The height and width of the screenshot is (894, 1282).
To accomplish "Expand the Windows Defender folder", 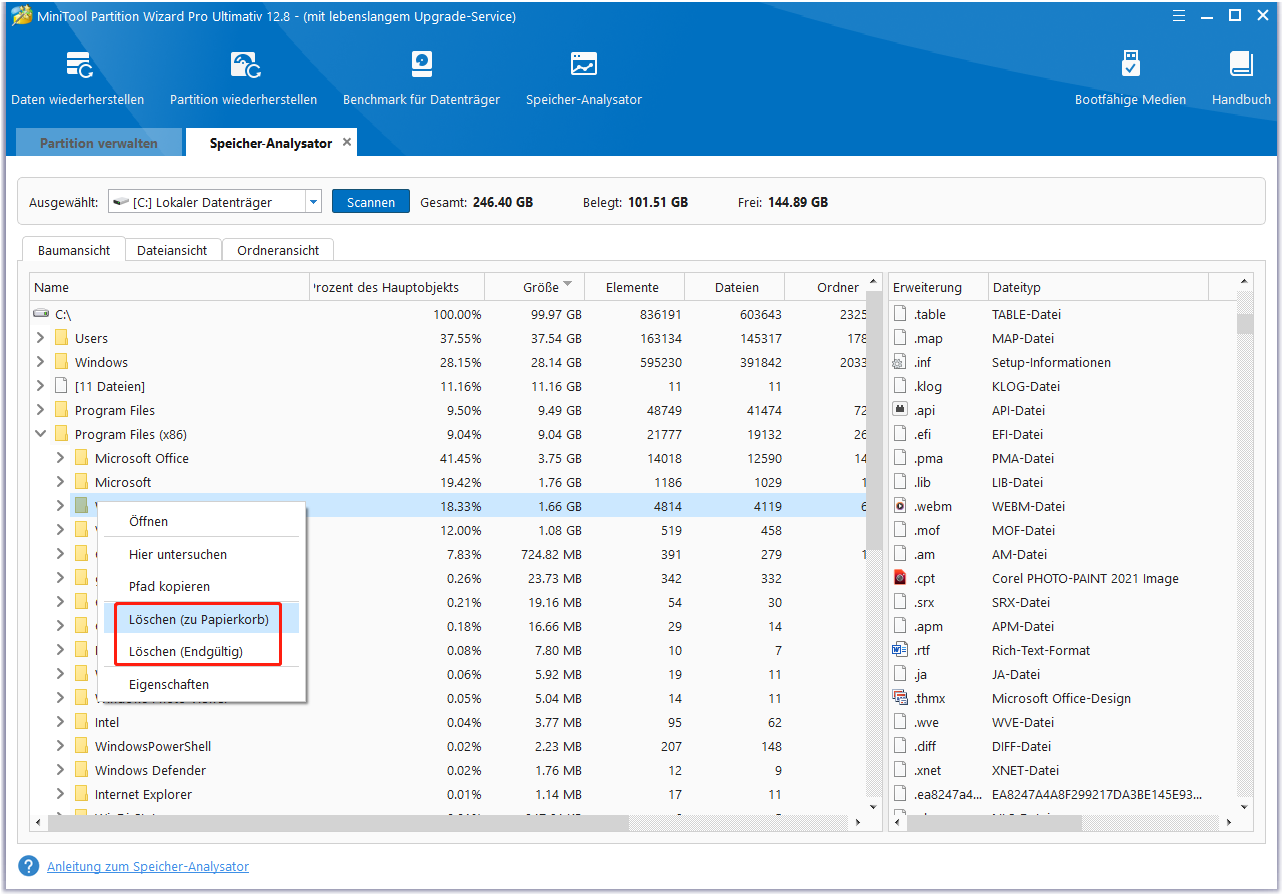I will pos(60,770).
